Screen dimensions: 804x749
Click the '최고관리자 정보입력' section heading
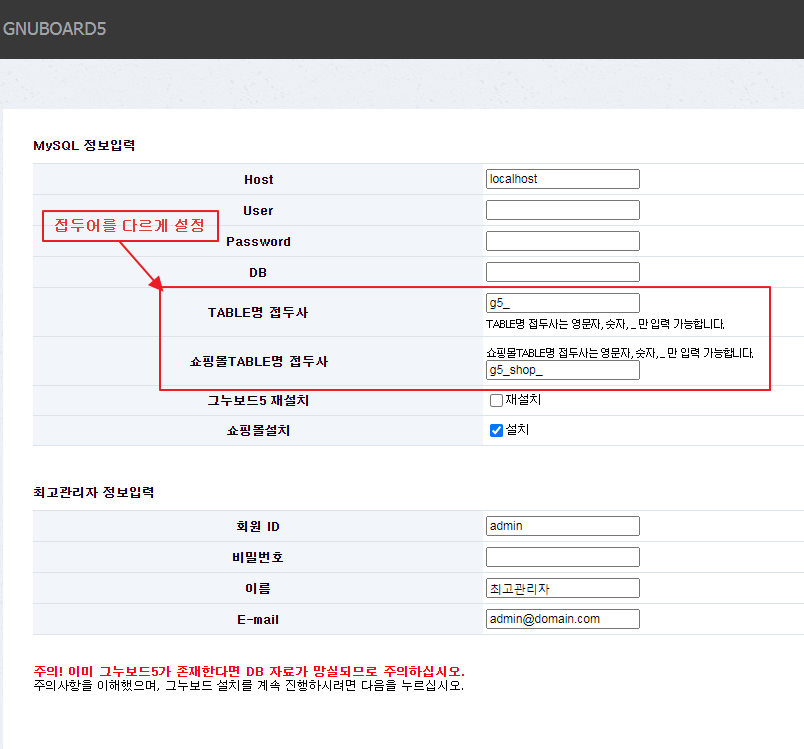pyautogui.click(x=94, y=493)
